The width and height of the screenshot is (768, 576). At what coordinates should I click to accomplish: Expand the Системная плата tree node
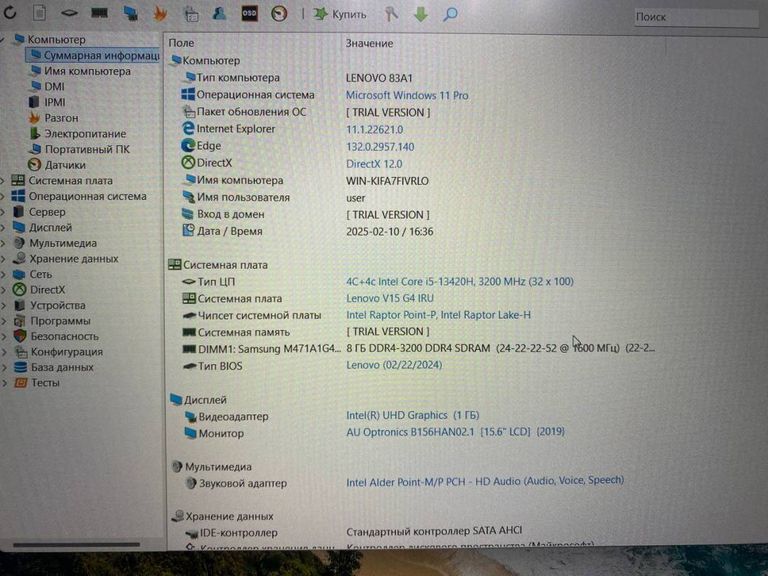3,181
